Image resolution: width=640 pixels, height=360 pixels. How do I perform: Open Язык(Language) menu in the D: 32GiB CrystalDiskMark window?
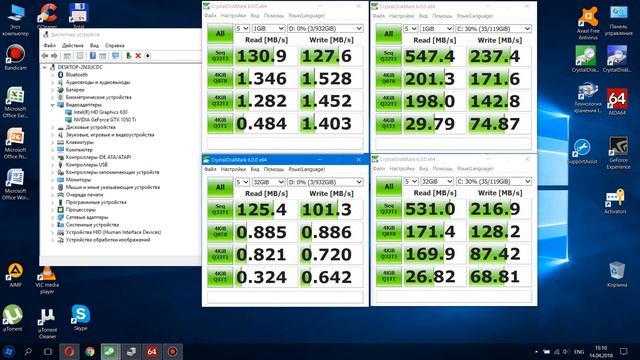(307, 169)
